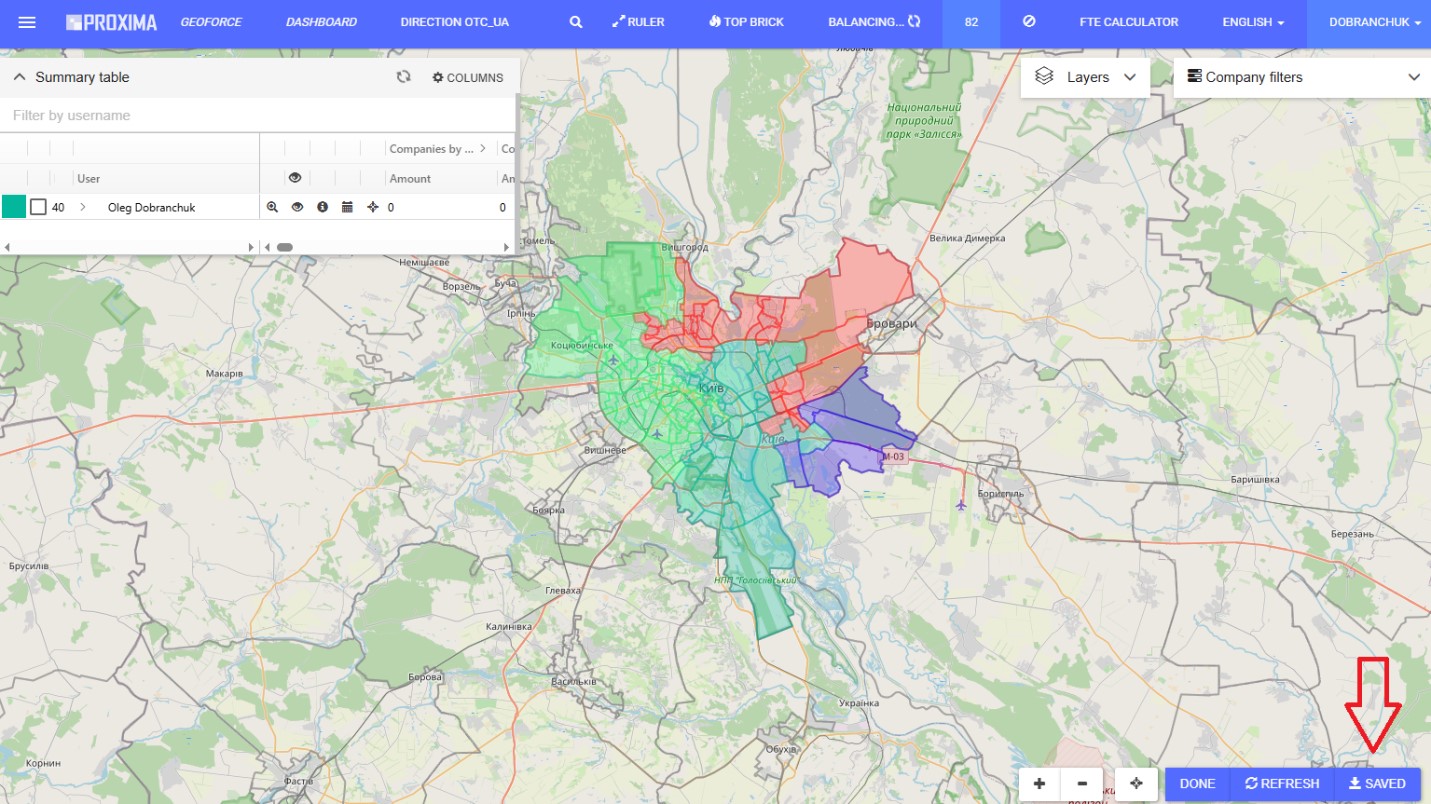Screen dimensions: 1431x804
Task: Open info for Oleg Dobranchuk row
Action: (x=322, y=206)
